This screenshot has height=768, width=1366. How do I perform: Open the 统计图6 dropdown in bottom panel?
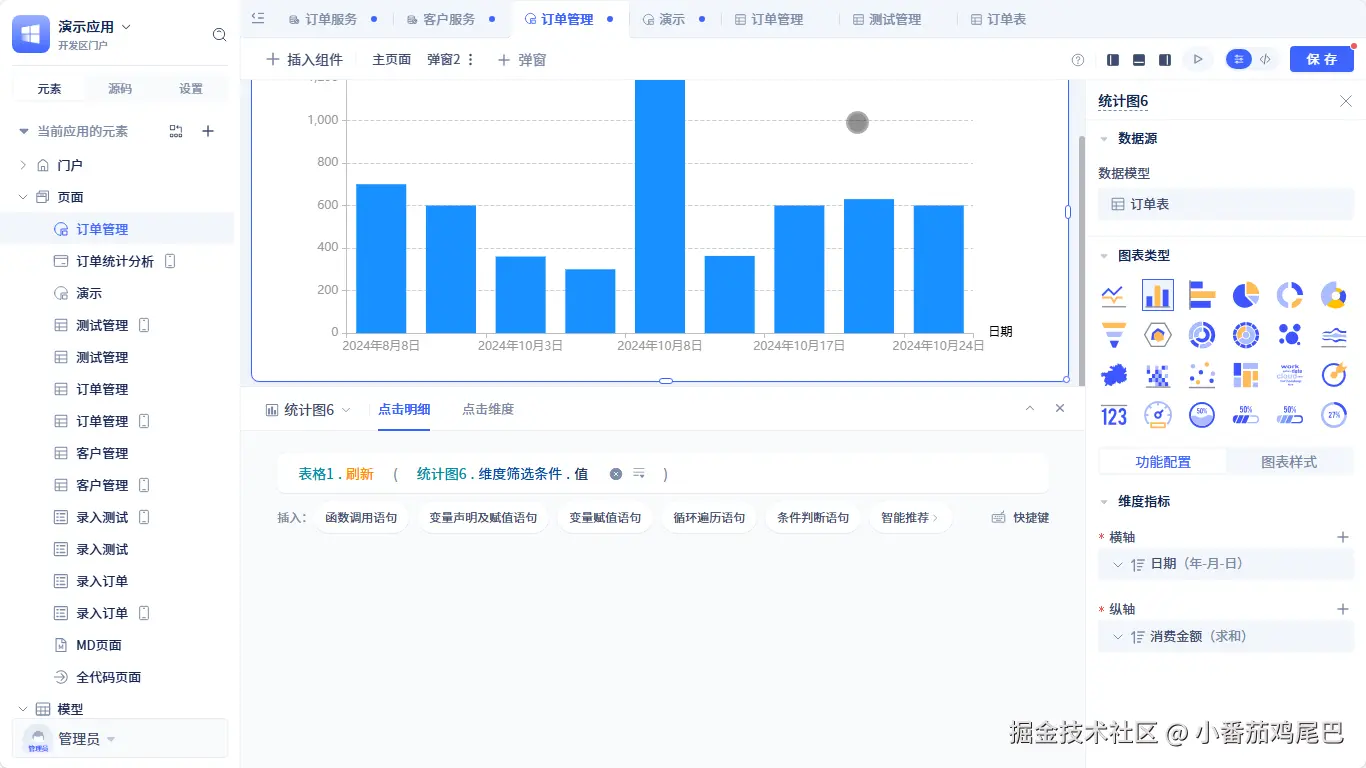[347, 410]
